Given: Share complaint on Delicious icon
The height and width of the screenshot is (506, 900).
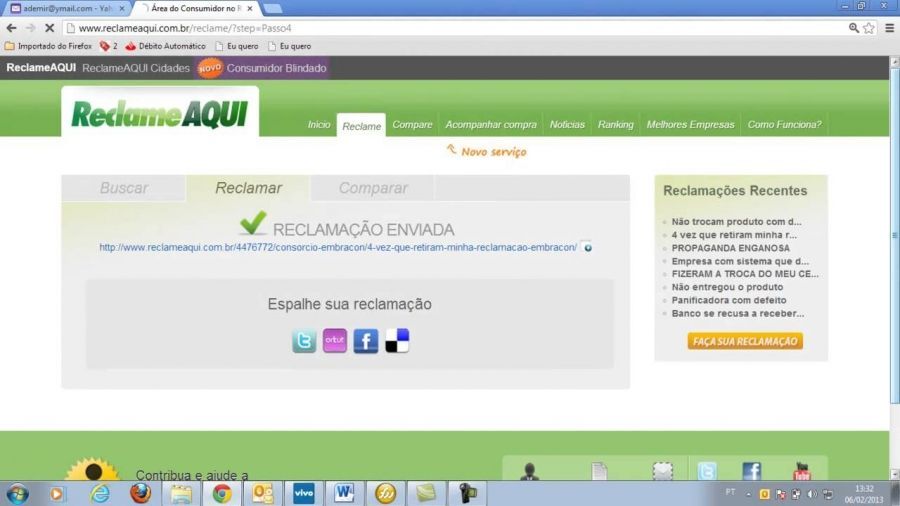Looking at the screenshot, I should (x=397, y=341).
